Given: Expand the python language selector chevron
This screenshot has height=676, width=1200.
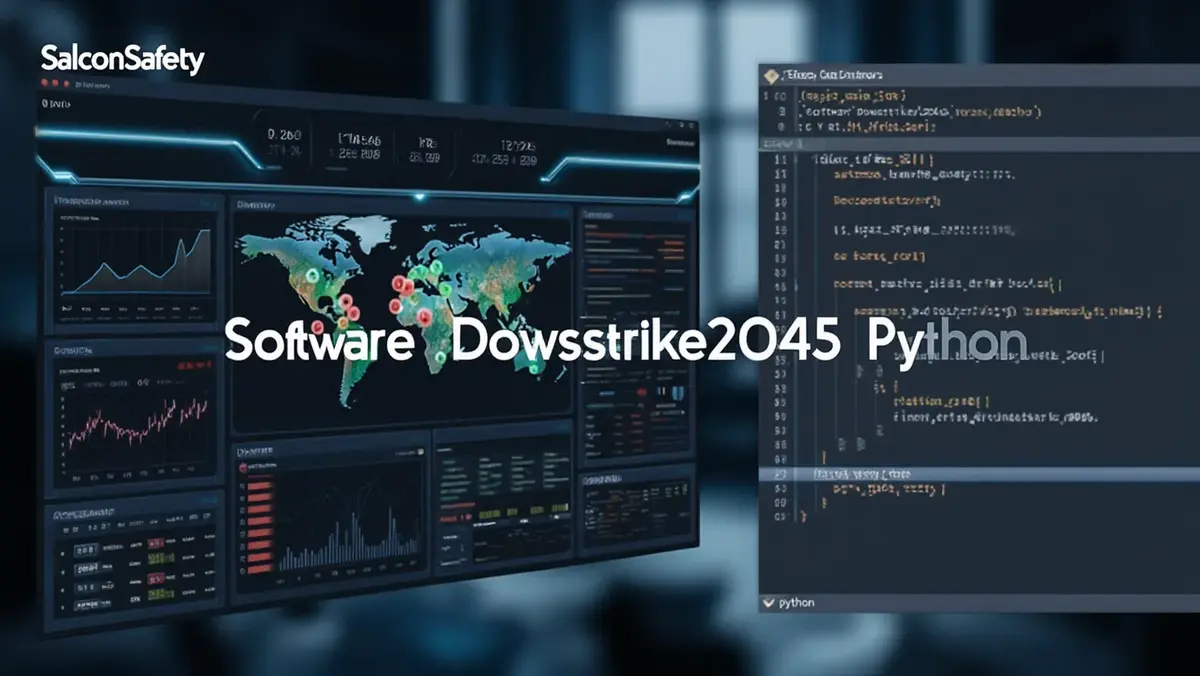Looking at the screenshot, I should tap(770, 602).
